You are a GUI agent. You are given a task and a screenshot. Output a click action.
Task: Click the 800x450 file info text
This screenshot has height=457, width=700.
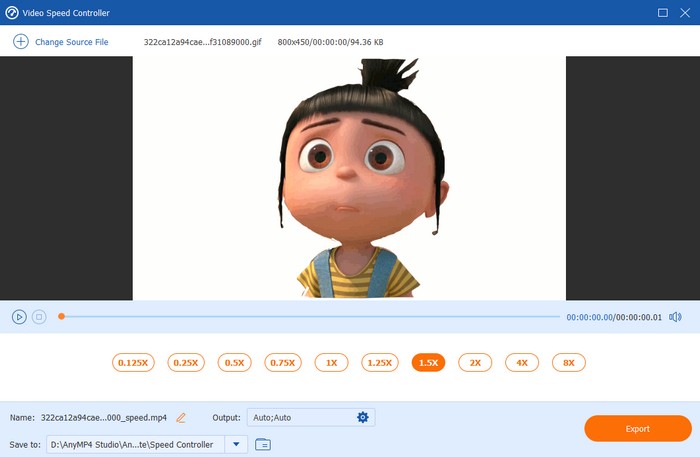330,42
